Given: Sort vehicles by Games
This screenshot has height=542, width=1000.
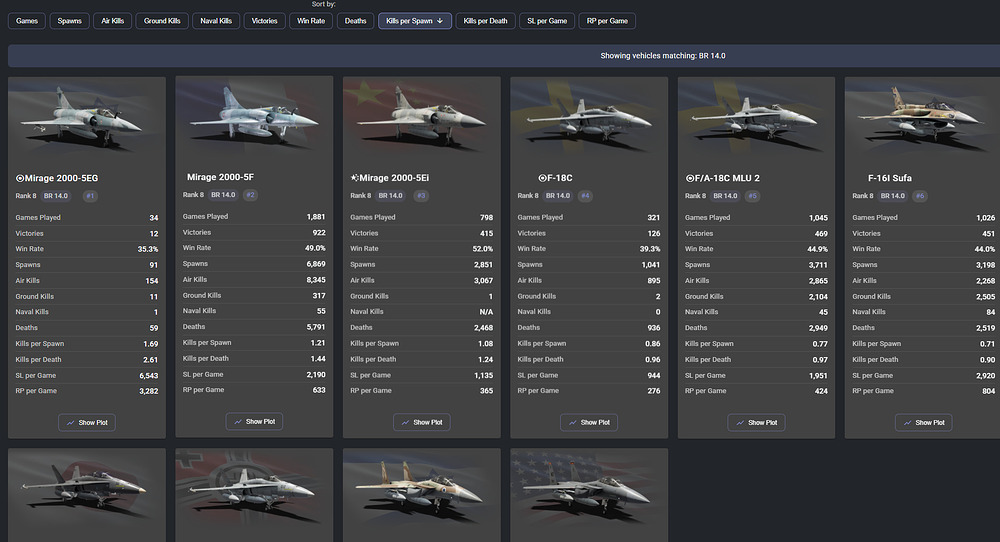Looking at the screenshot, I should (x=27, y=21).
